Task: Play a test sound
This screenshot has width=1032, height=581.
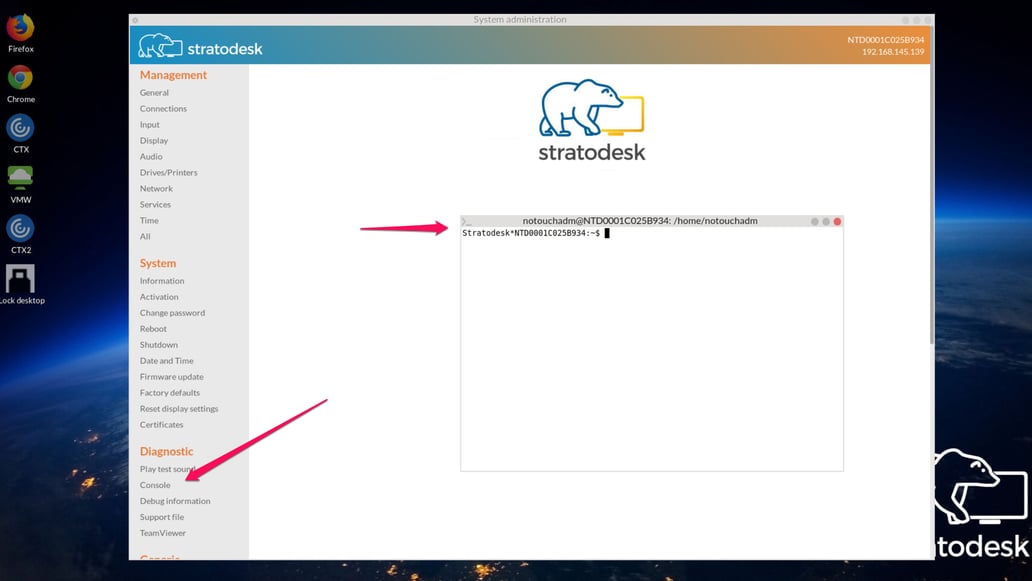Action: [168, 468]
